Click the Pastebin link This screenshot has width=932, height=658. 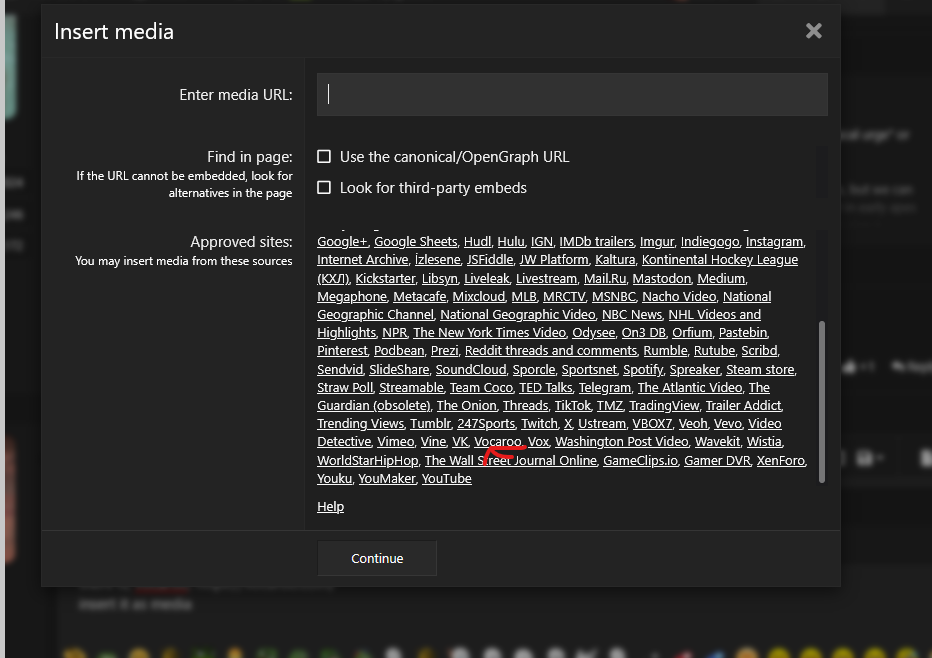coord(743,332)
